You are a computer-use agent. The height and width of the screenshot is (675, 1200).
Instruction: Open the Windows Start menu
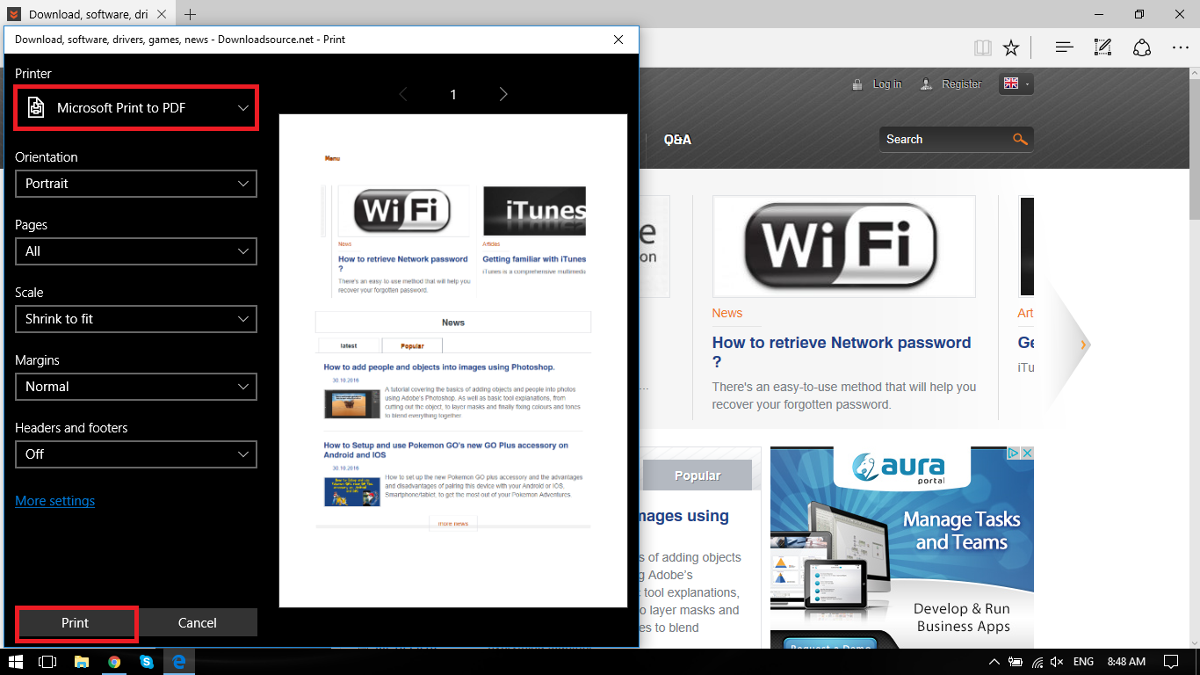click(15, 662)
